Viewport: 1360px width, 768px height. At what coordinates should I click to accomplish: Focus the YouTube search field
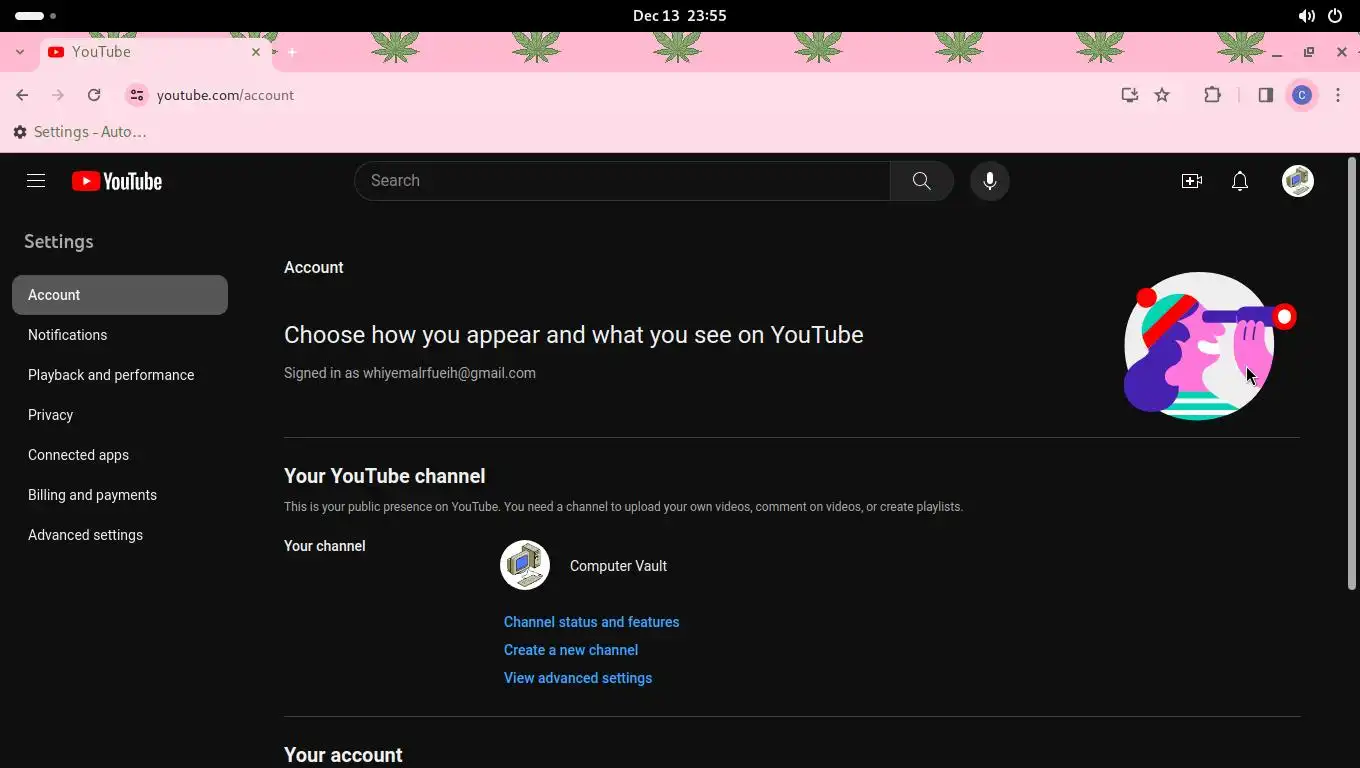tap(622, 181)
